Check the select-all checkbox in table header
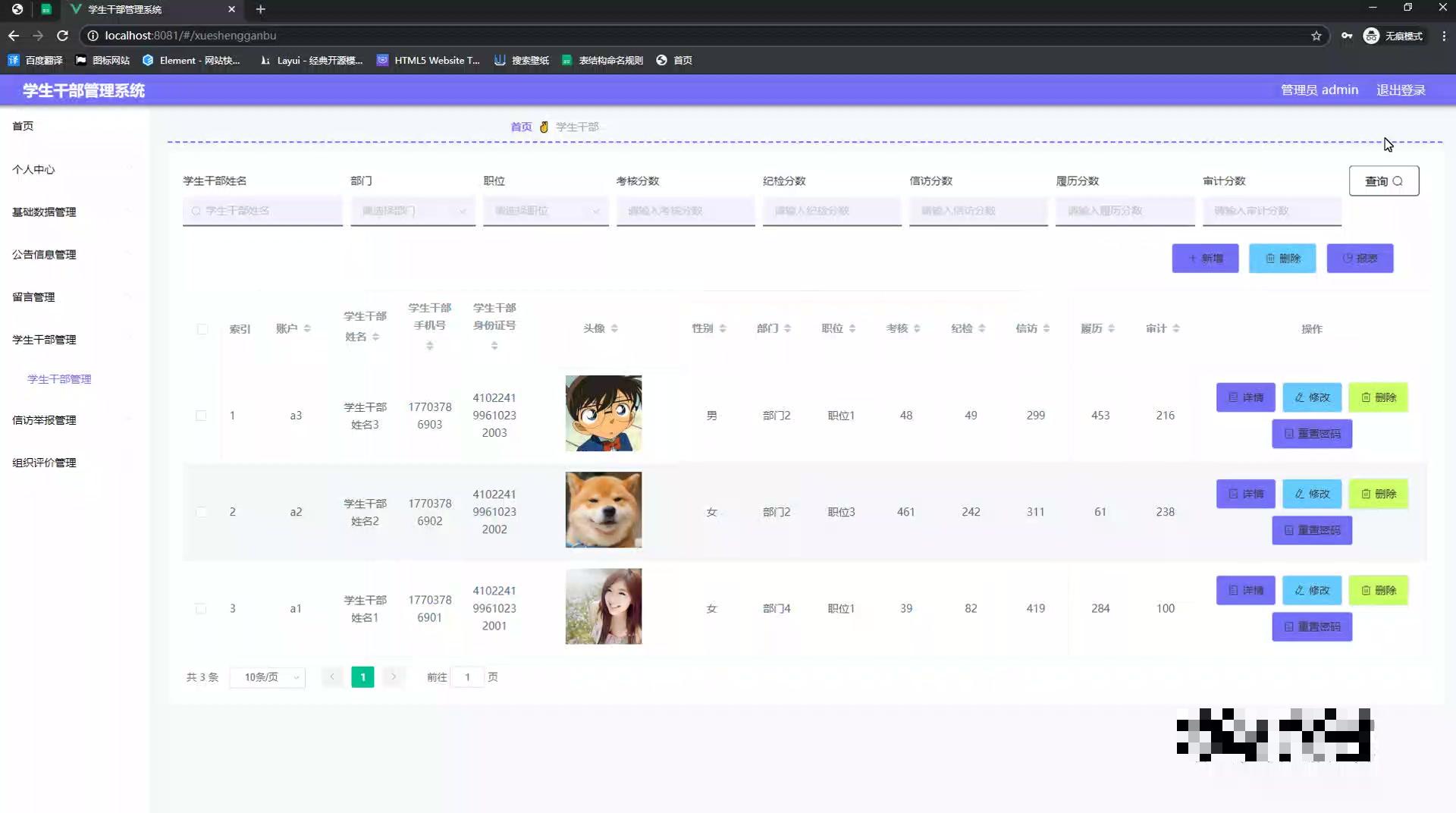1456x813 pixels. point(202,329)
